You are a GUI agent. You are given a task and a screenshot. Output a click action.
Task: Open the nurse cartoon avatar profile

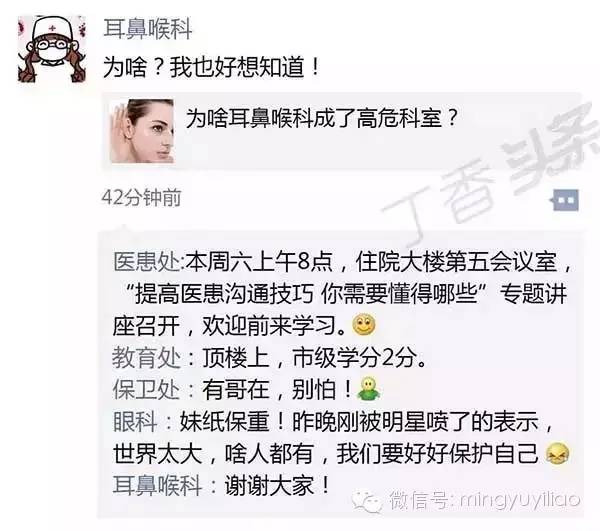52,49
